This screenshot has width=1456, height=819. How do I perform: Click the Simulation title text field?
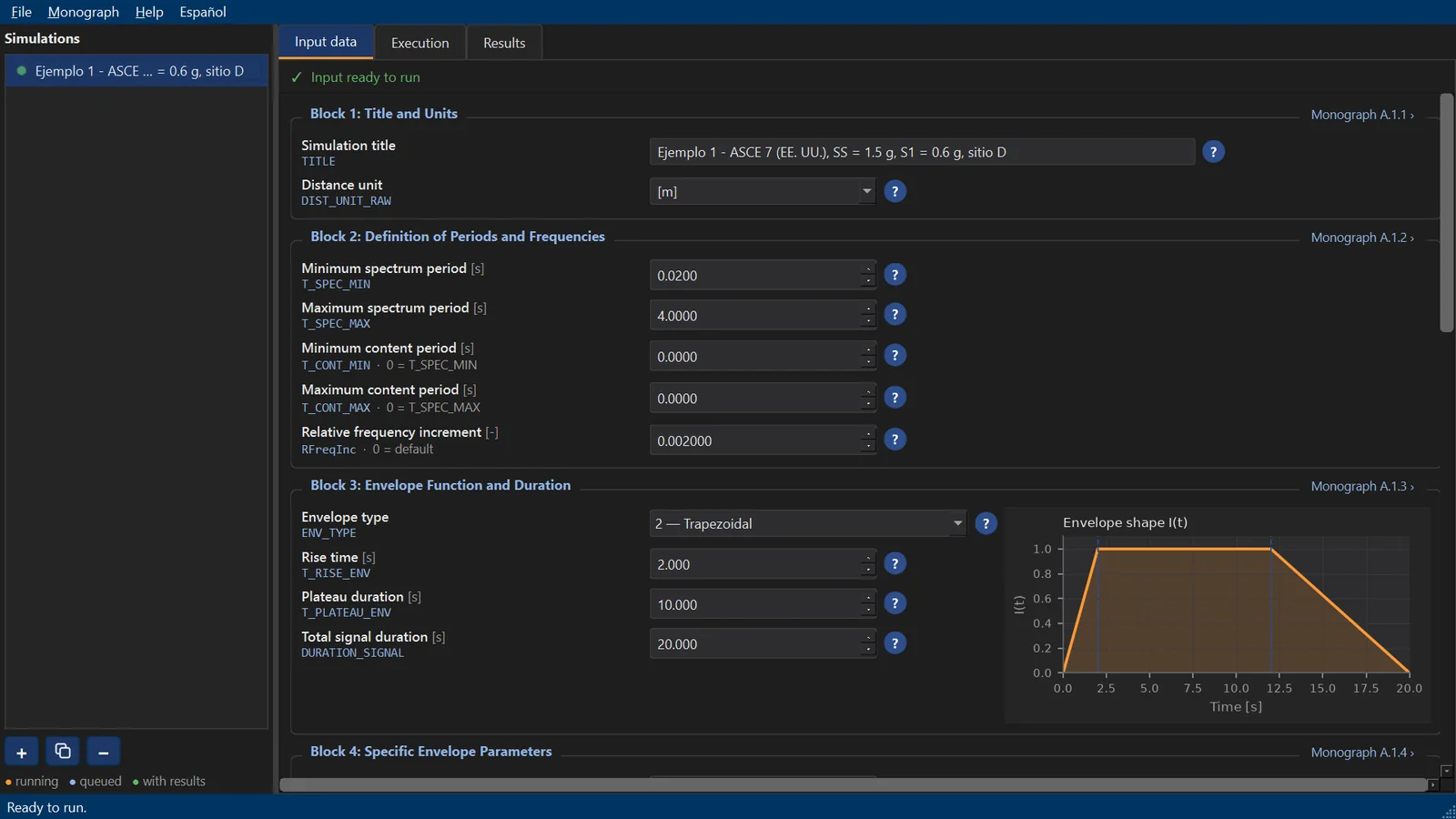pyautogui.click(x=922, y=152)
